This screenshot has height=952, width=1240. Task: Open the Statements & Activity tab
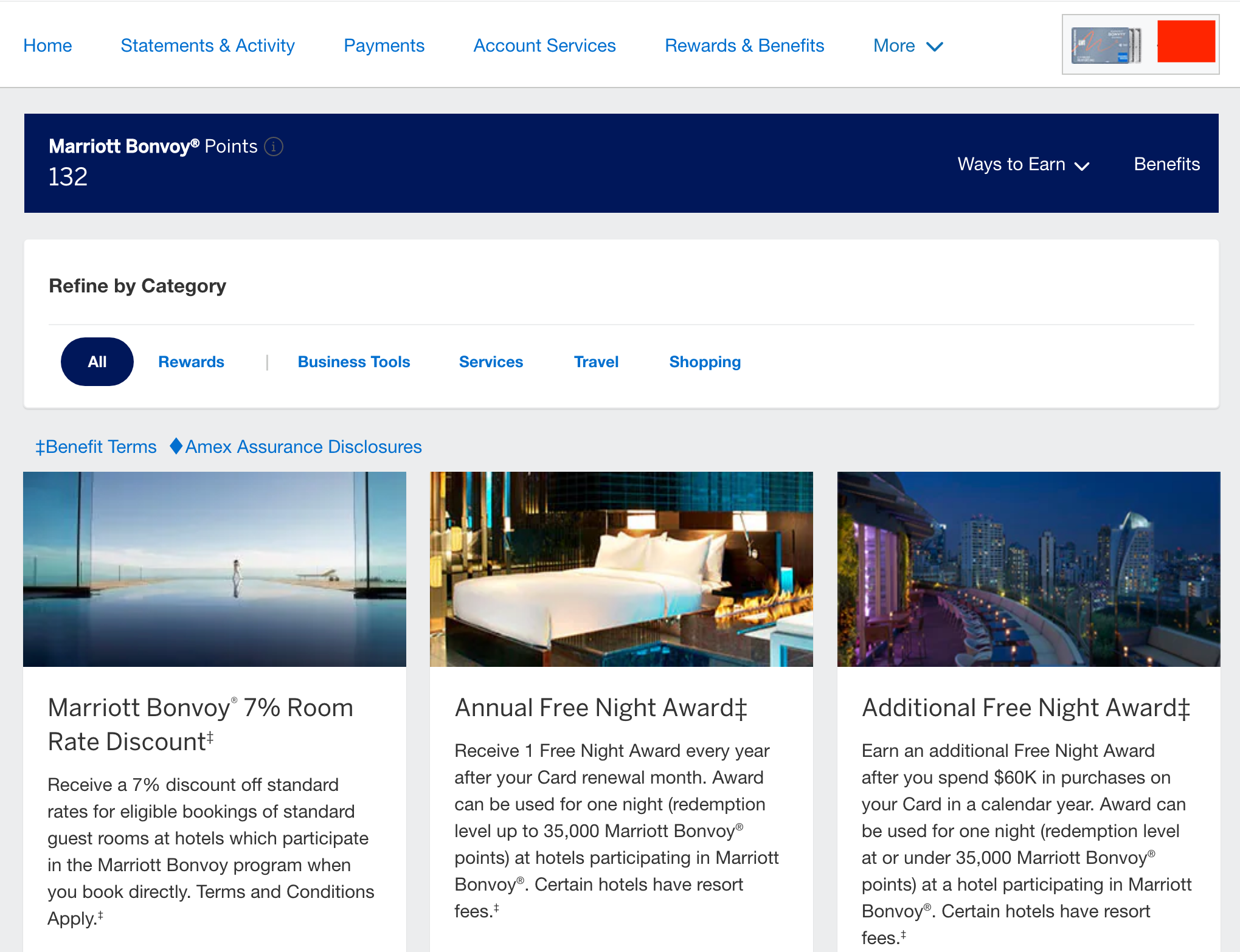point(207,46)
